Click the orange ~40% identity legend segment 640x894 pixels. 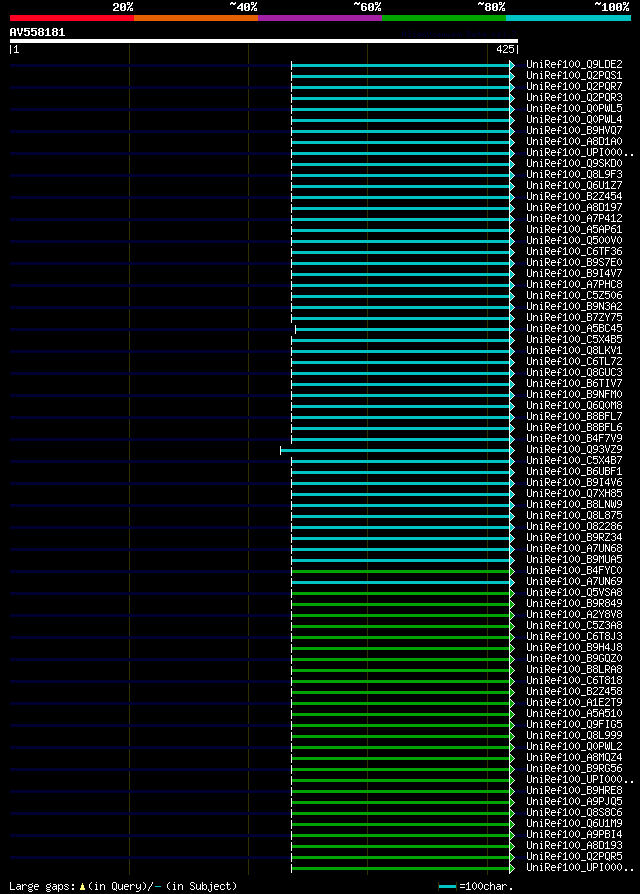[196, 18]
